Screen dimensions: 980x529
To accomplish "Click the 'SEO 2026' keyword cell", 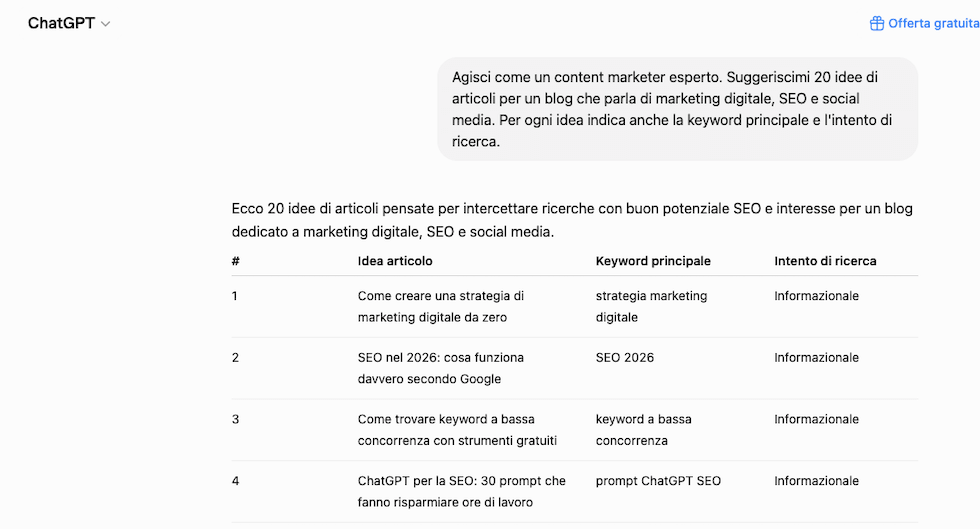I will coord(624,358).
